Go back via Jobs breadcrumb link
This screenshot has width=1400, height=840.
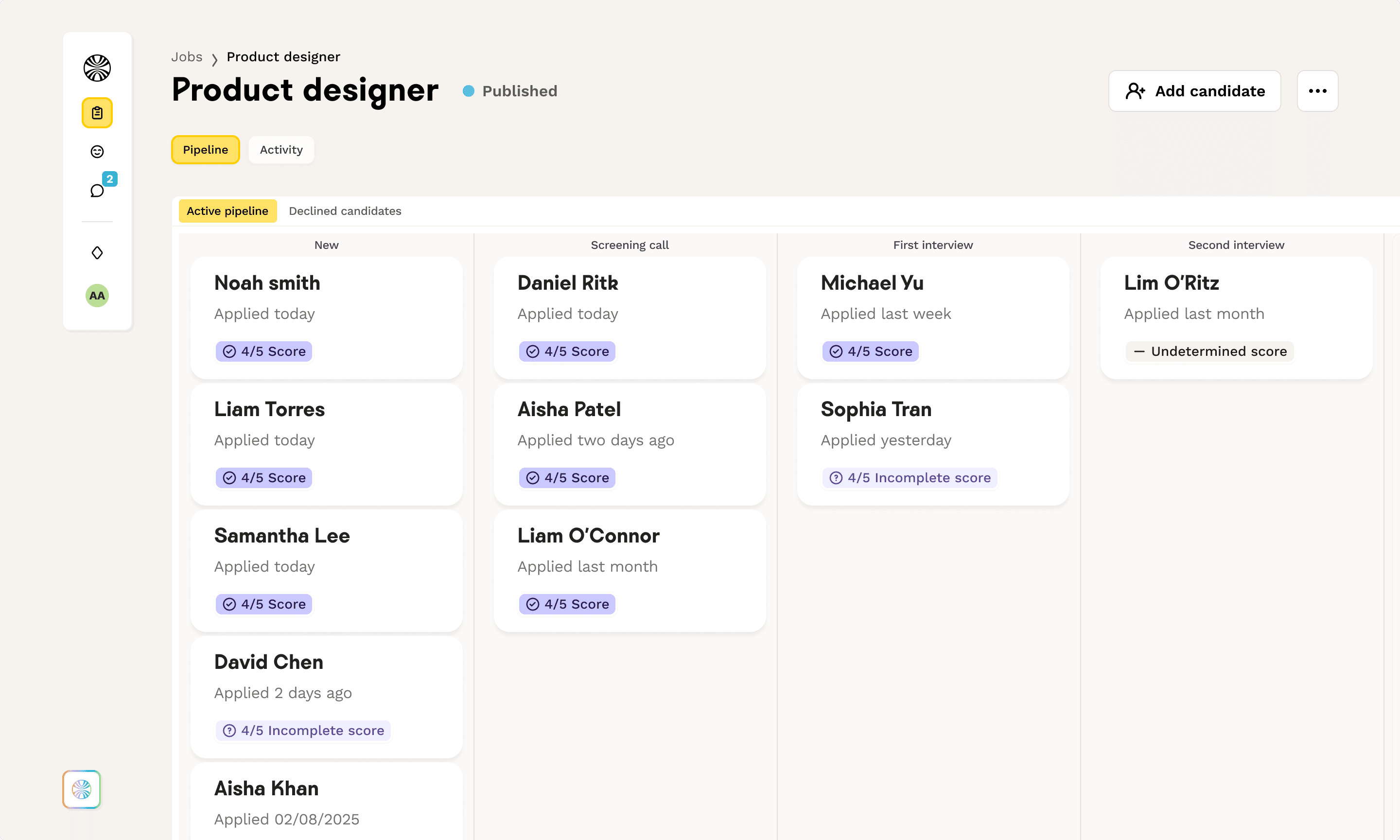[x=186, y=56]
